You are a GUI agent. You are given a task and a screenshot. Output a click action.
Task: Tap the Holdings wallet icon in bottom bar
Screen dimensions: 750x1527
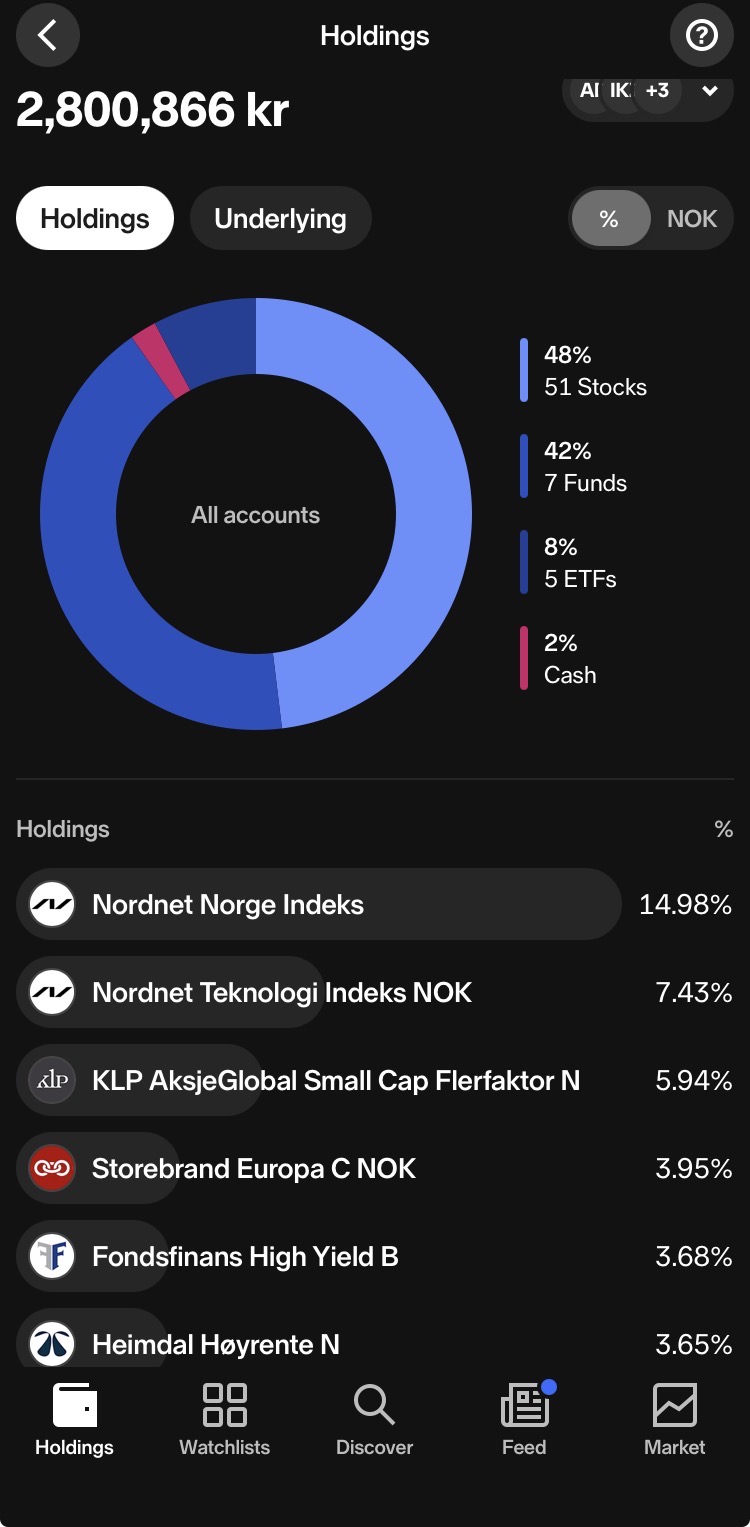click(75, 1405)
